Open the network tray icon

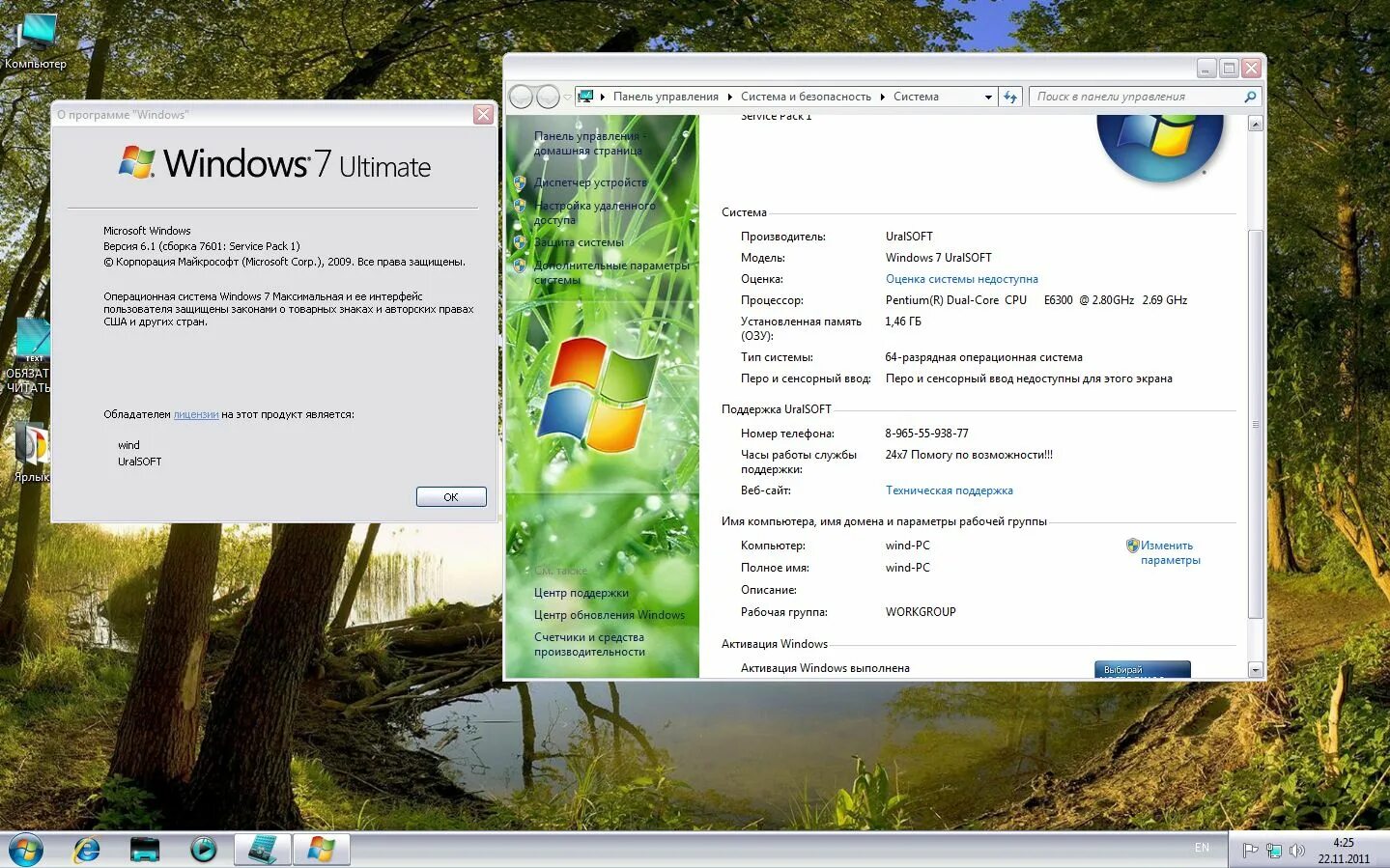(1274, 851)
